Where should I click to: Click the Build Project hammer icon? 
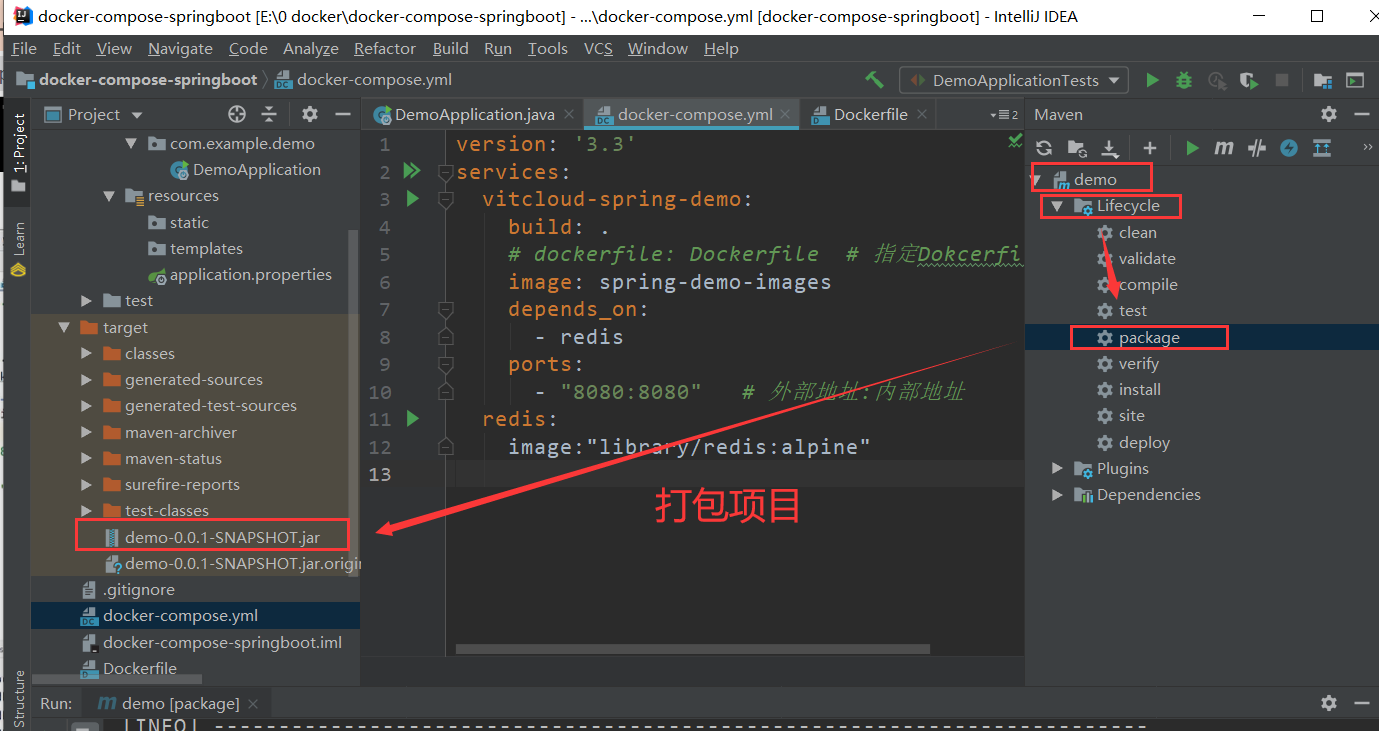click(x=875, y=80)
